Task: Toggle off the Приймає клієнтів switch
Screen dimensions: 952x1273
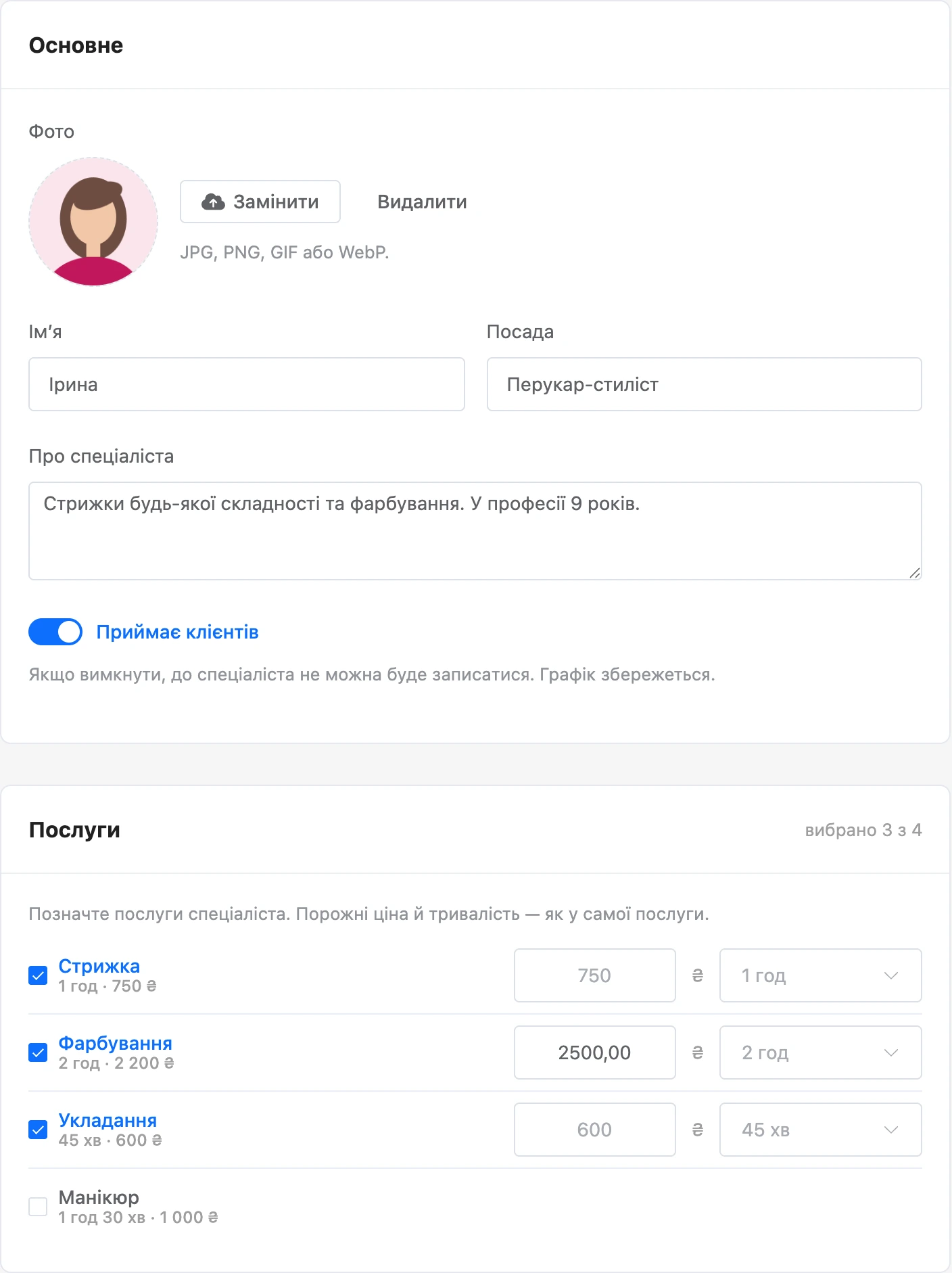Action: pyautogui.click(x=55, y=632)
